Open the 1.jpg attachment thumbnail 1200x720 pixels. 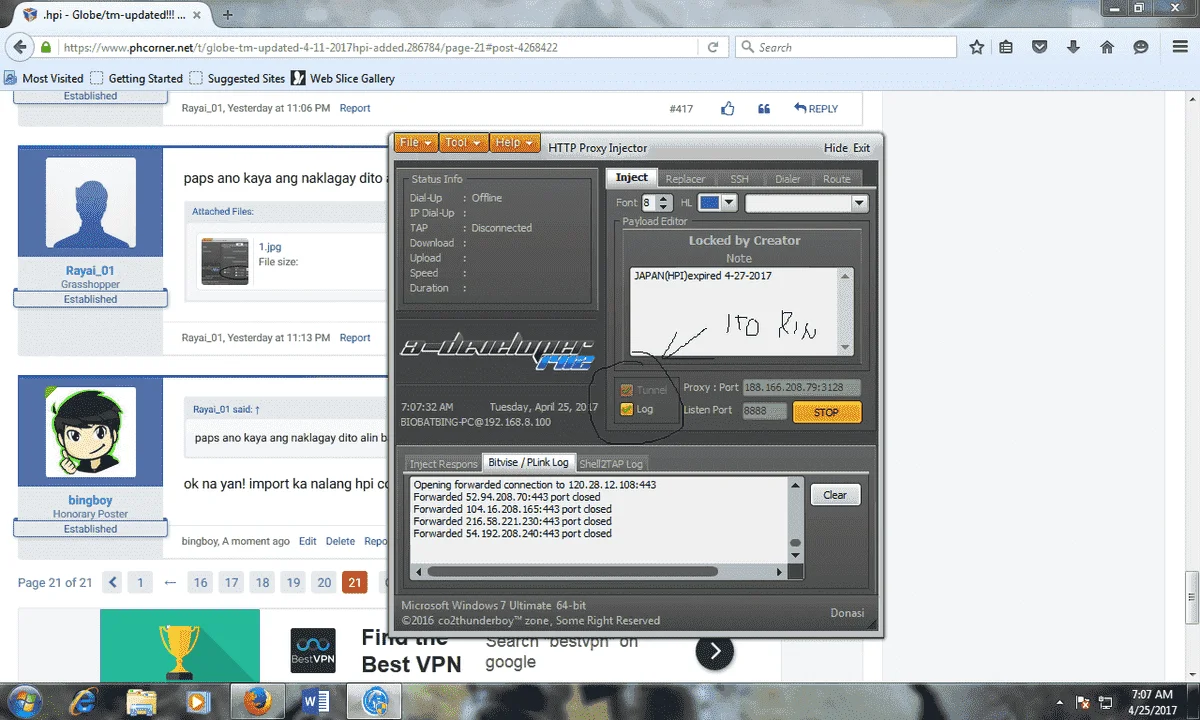coord(225,261)
